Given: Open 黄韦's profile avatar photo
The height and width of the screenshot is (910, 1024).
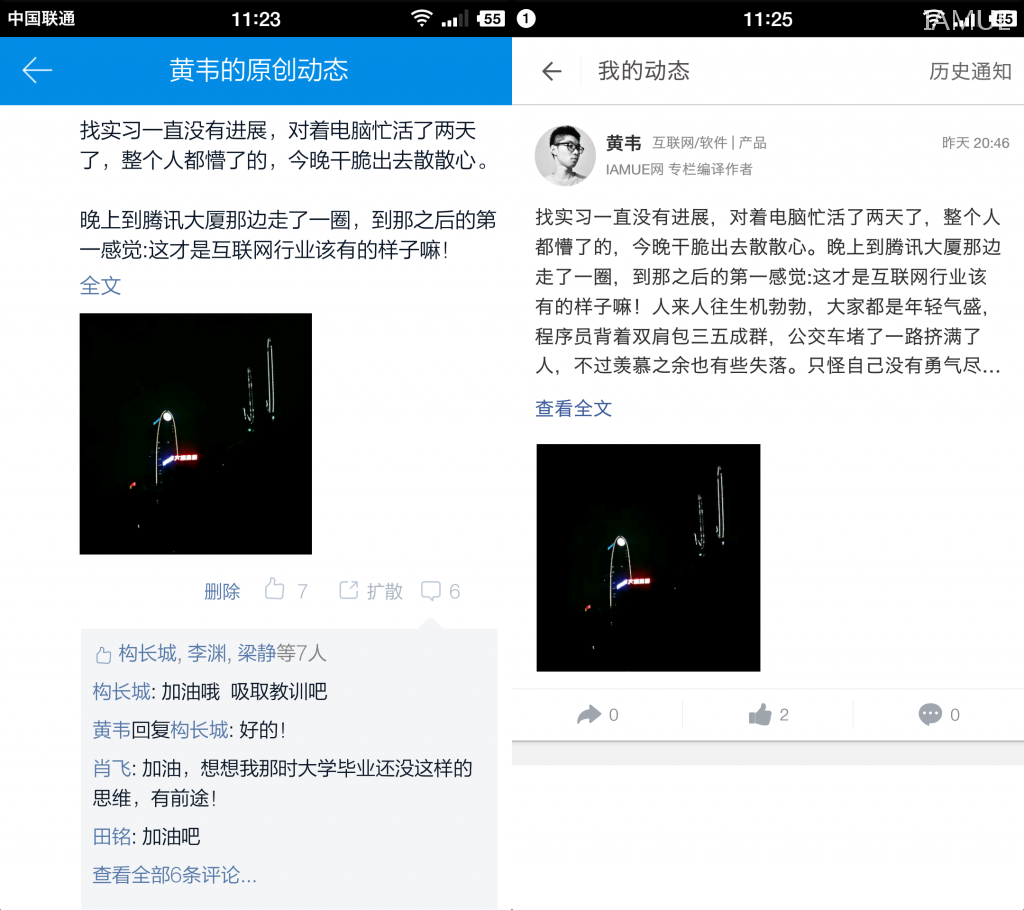Looking at the screenshot, I should pyautogui.click(x=565, y=155).
